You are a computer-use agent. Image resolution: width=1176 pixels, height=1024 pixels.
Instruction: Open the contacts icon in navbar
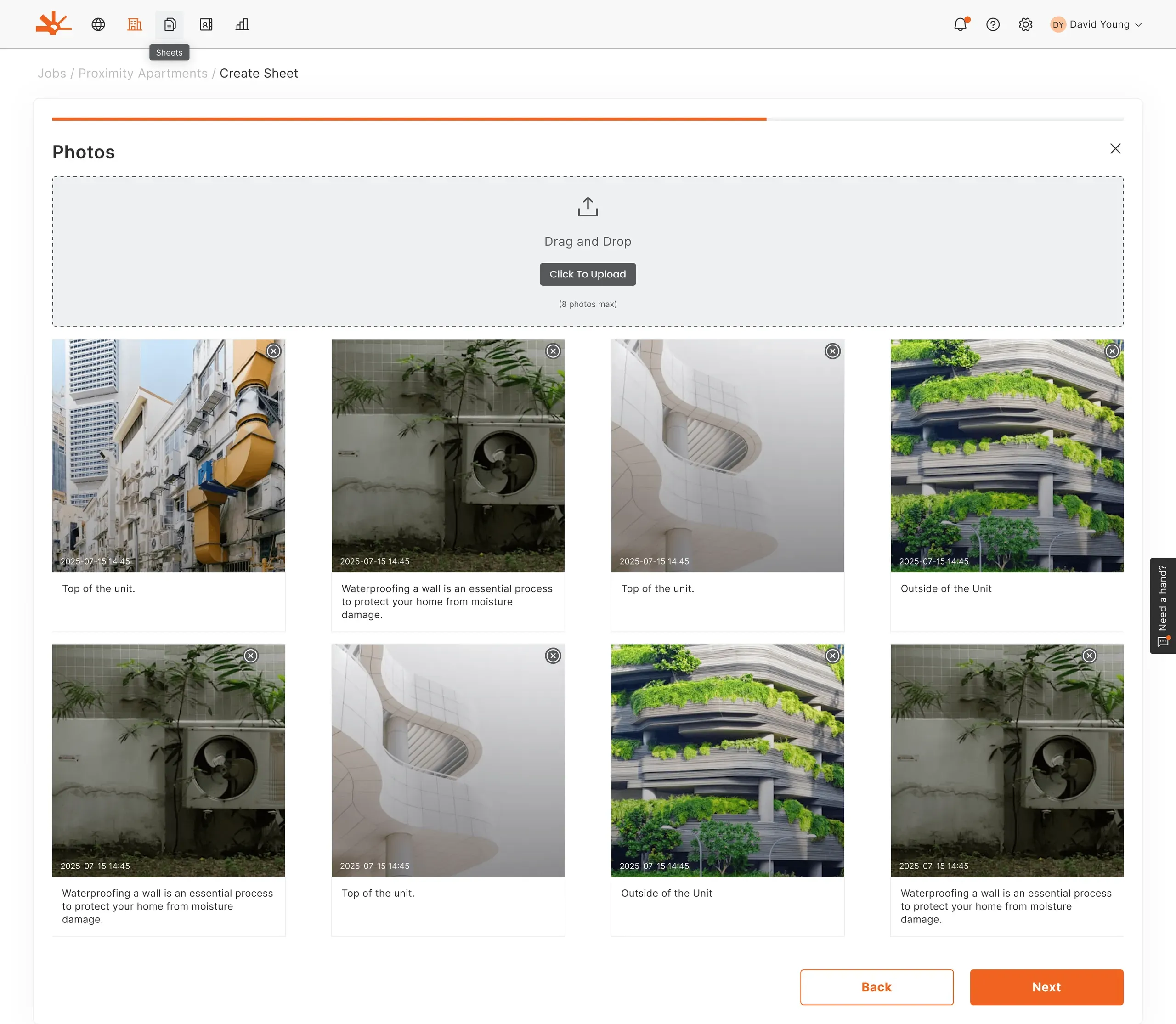[x=206, y=24]
